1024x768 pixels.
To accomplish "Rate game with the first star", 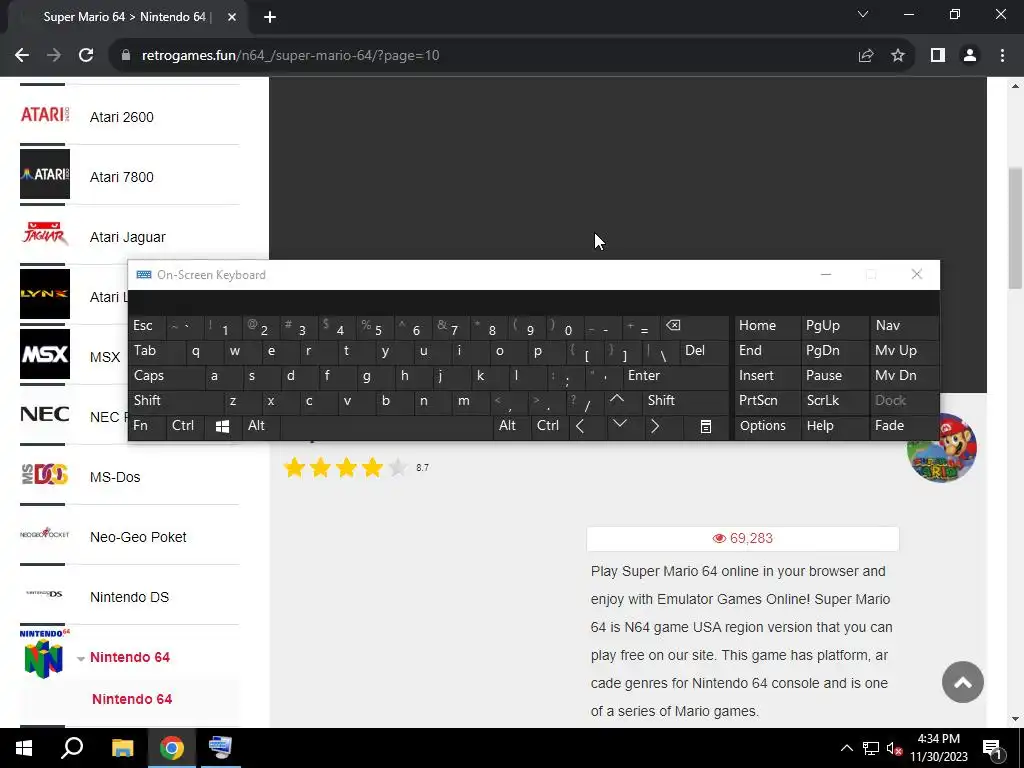I will coord(295,468).
